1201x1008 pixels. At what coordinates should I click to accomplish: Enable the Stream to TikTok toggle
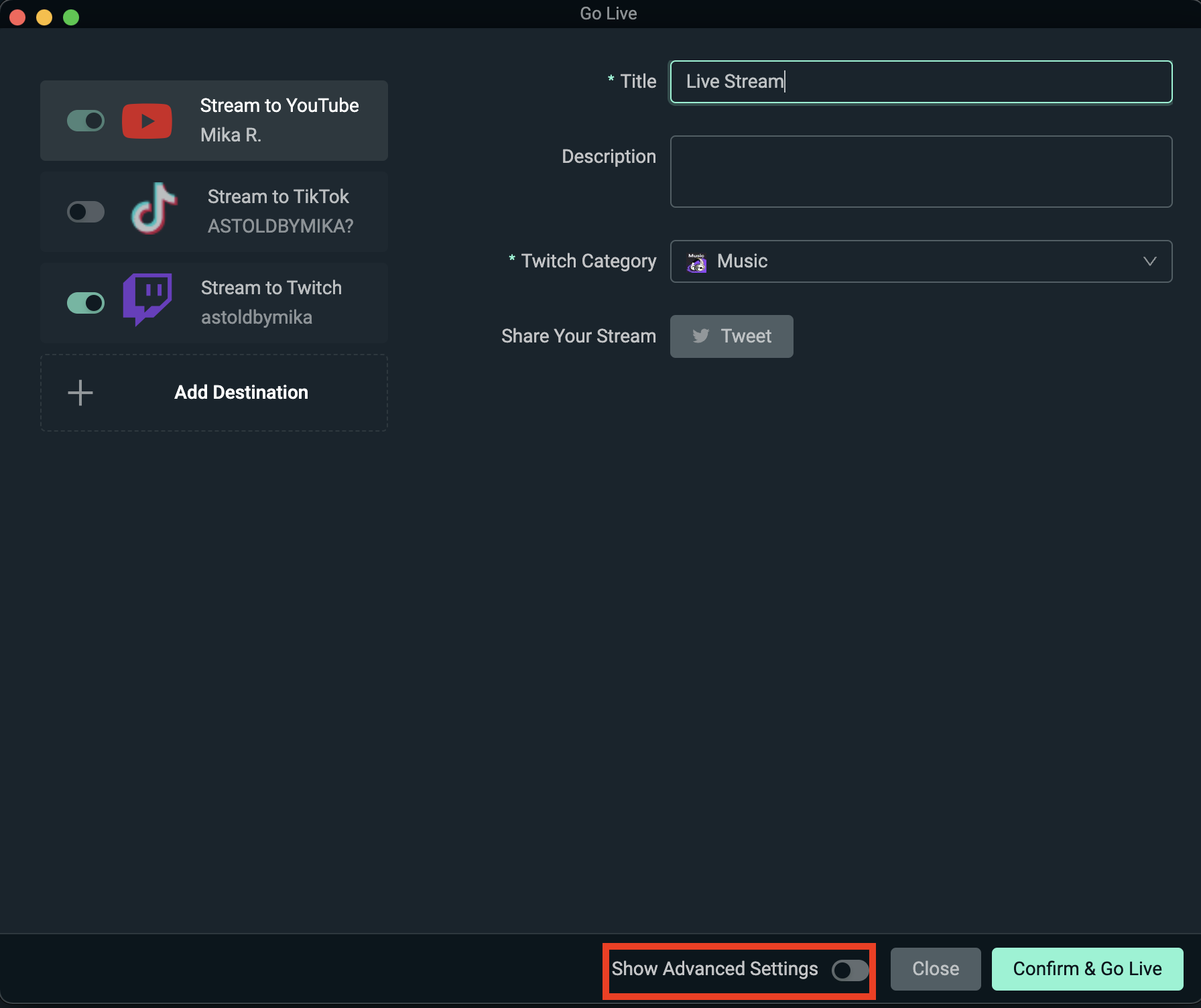coord(85,211)
